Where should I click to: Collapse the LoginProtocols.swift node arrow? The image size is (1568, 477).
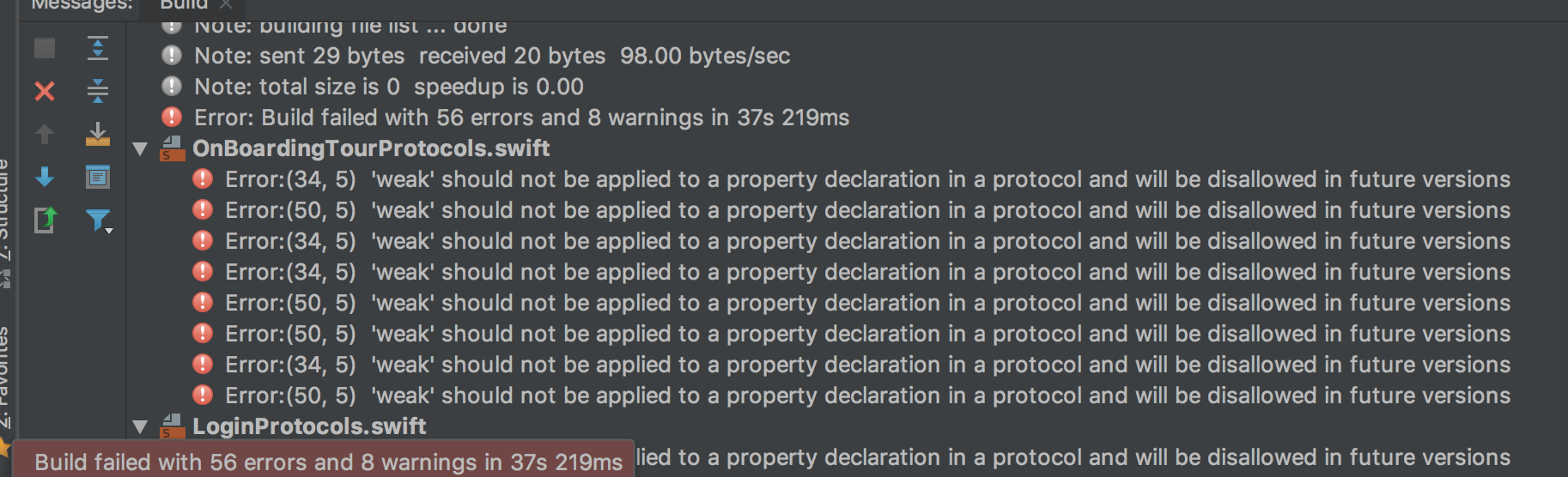(140, 426)
